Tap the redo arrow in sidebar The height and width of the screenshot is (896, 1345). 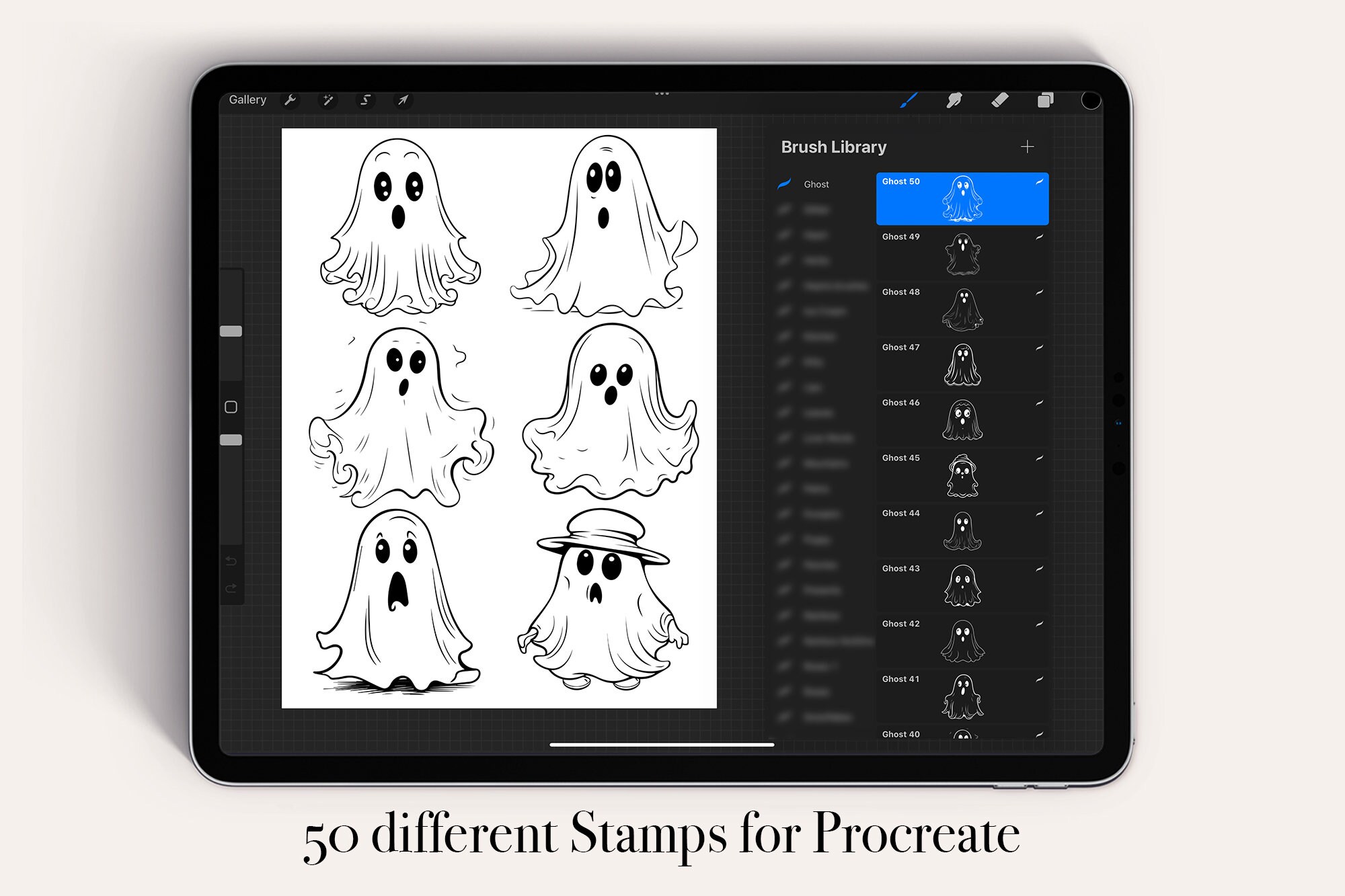point(231,588)
